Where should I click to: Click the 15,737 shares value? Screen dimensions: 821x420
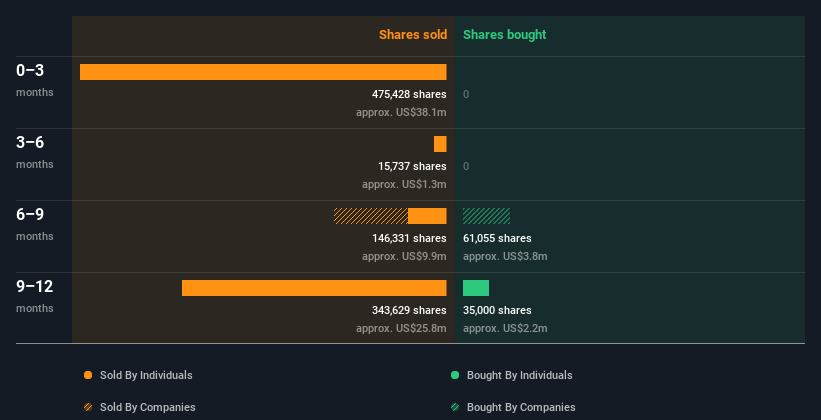[x=412, y=166]
